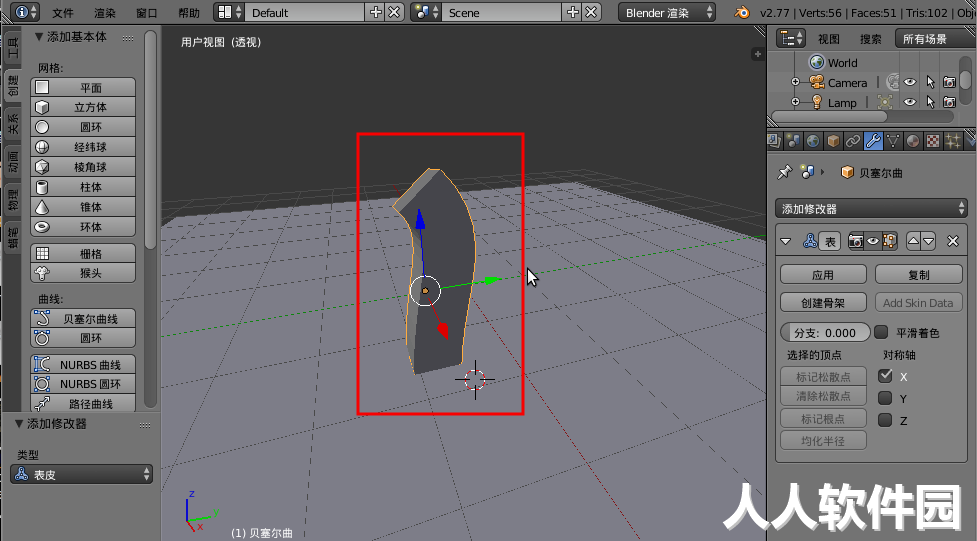Expand the Lamp item in outliner
977x541 pixels.
coord(796,102)
